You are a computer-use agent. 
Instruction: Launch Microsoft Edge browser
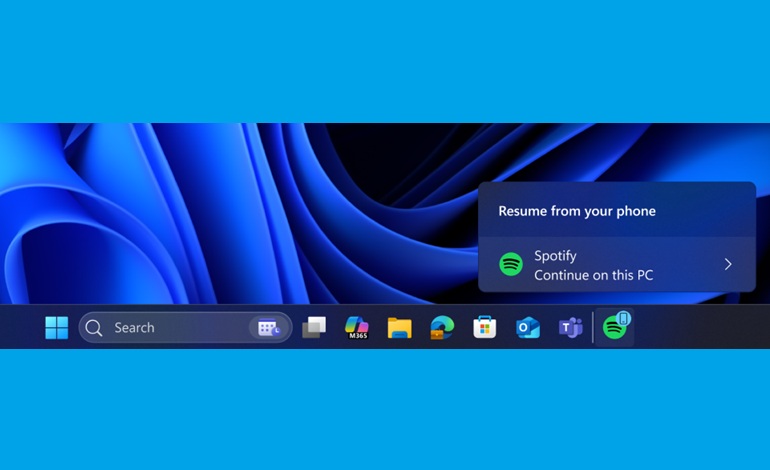[x=442, y=328]
